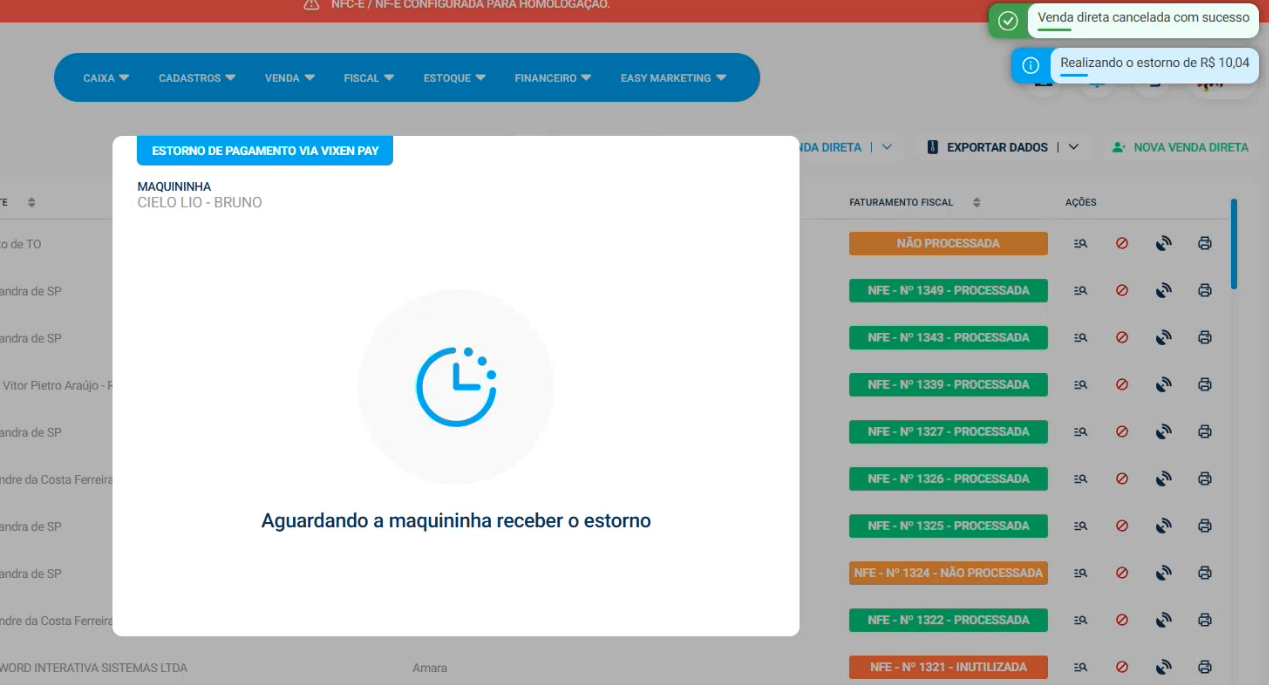
Task: Click the Nova Venda Direta button
Action: tap(1180, 147)
